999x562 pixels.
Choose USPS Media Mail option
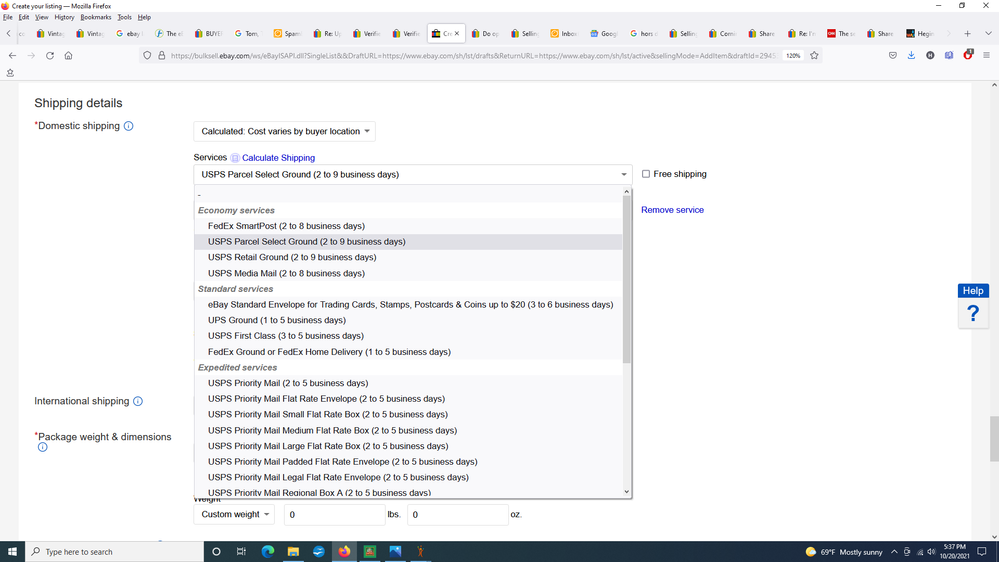[408, 273]
